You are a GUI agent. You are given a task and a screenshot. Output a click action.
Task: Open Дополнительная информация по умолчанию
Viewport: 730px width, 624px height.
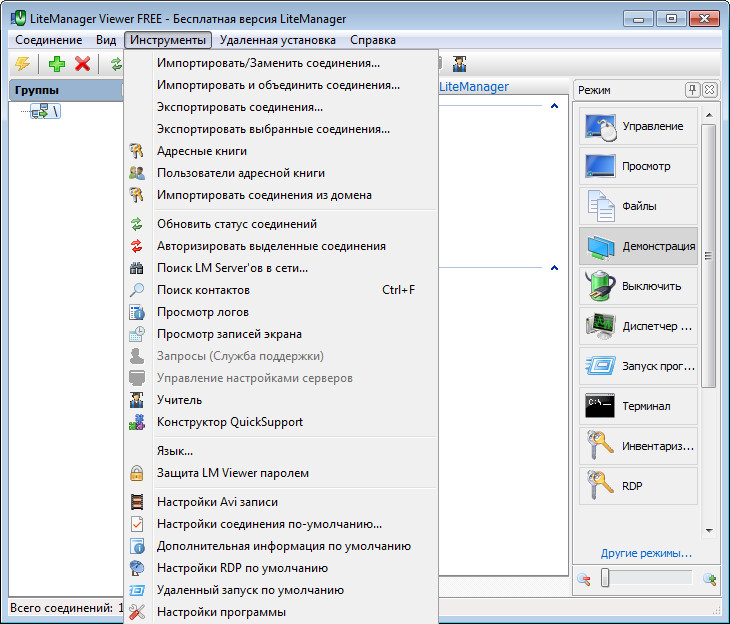pyautogui.click(x=281, y=546)
